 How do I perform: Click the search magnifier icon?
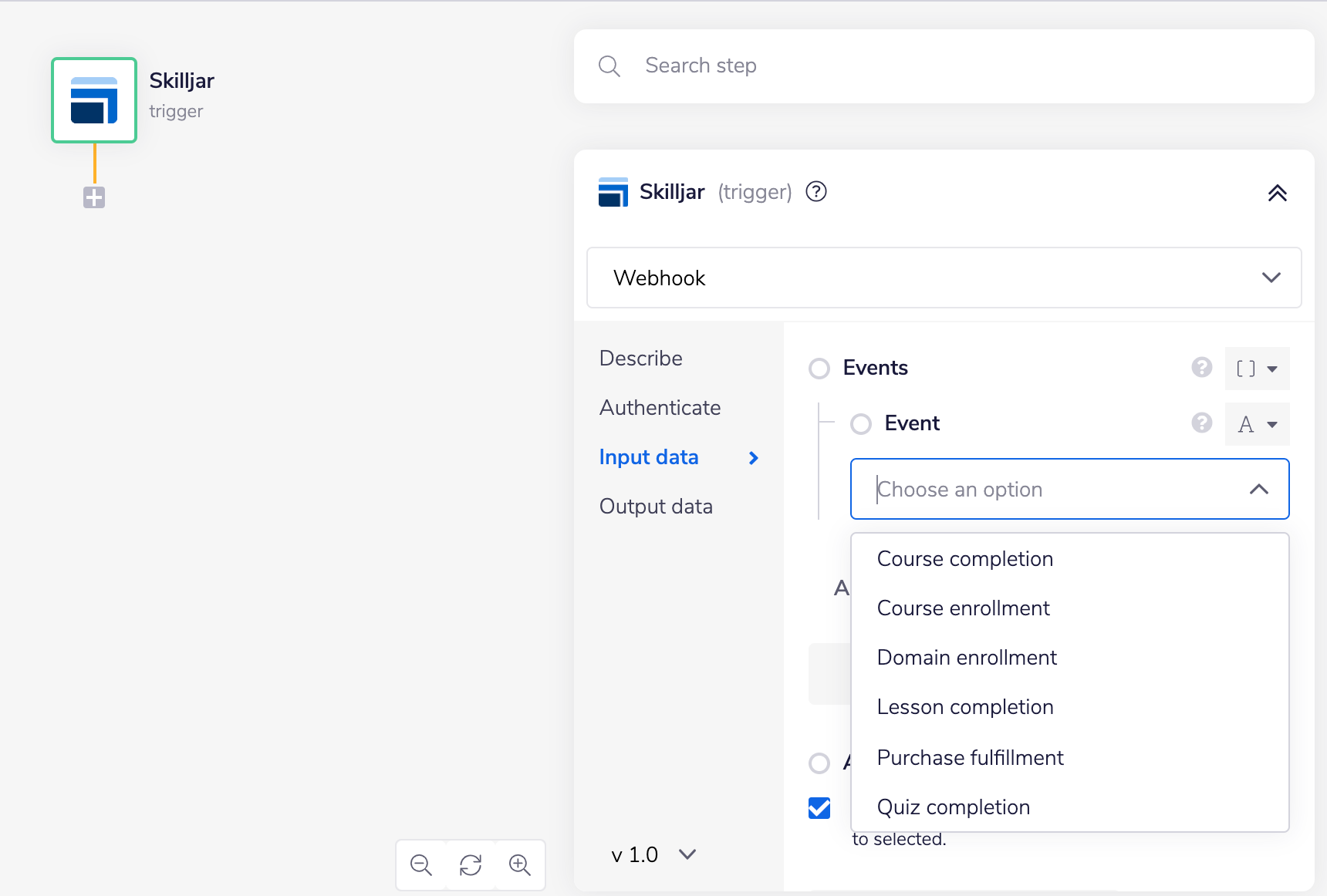click(609, 66)
